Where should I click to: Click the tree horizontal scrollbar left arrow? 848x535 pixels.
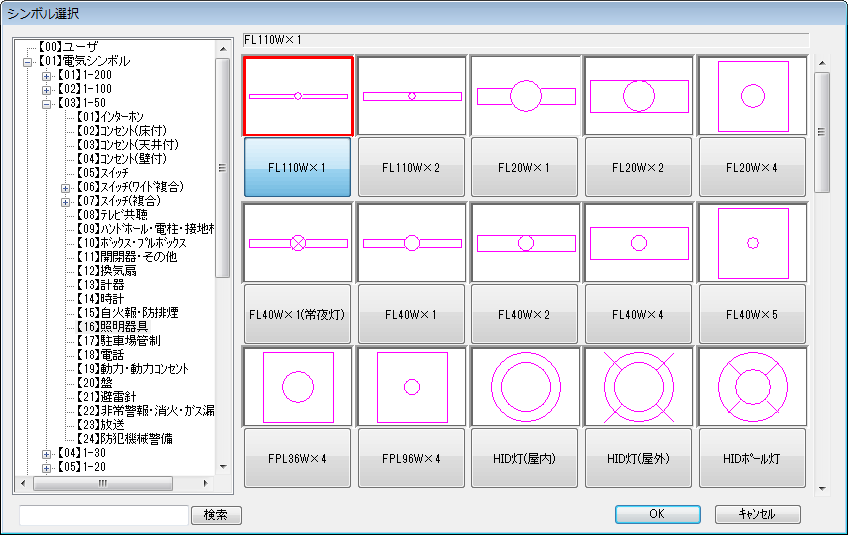23,483
